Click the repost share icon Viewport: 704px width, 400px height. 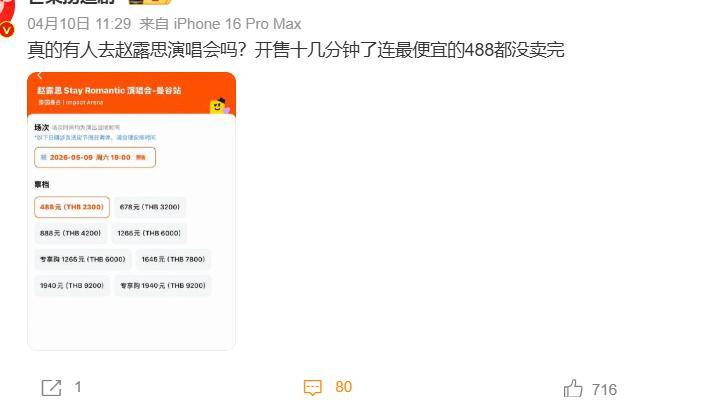(x=51, y=388)
